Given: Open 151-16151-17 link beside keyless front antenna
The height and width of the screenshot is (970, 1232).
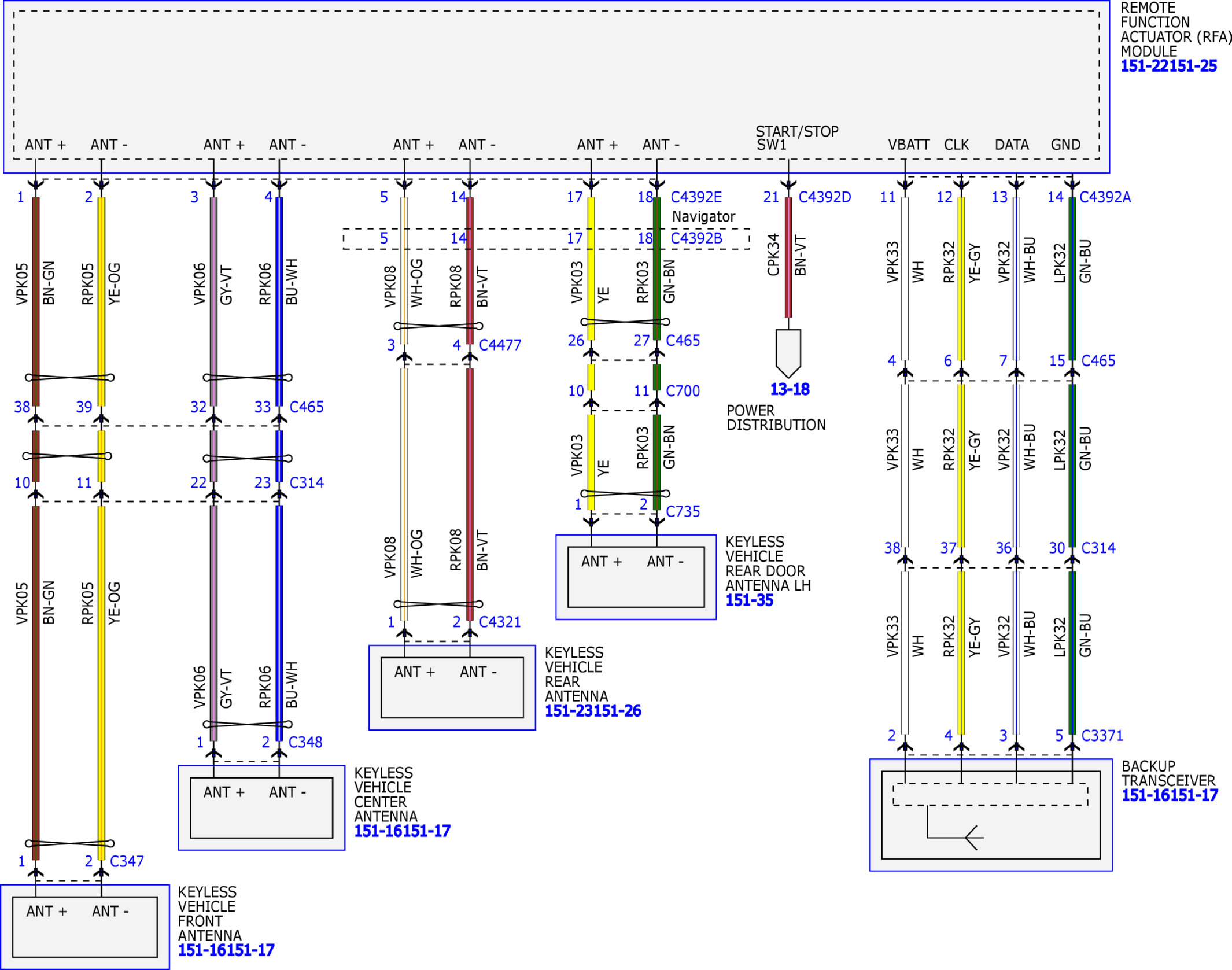Looking at the screenshot, I should (226, 950).
